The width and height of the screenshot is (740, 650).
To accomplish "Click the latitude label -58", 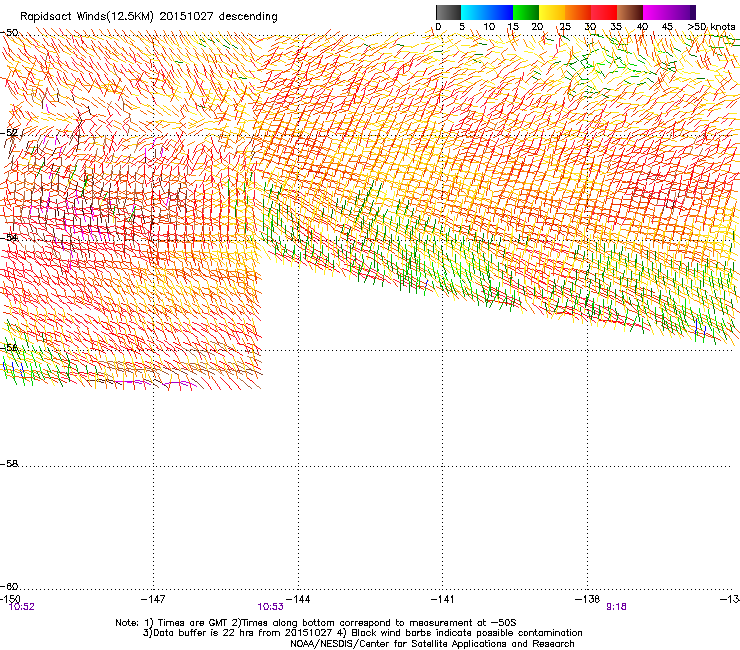I will 9,464.
